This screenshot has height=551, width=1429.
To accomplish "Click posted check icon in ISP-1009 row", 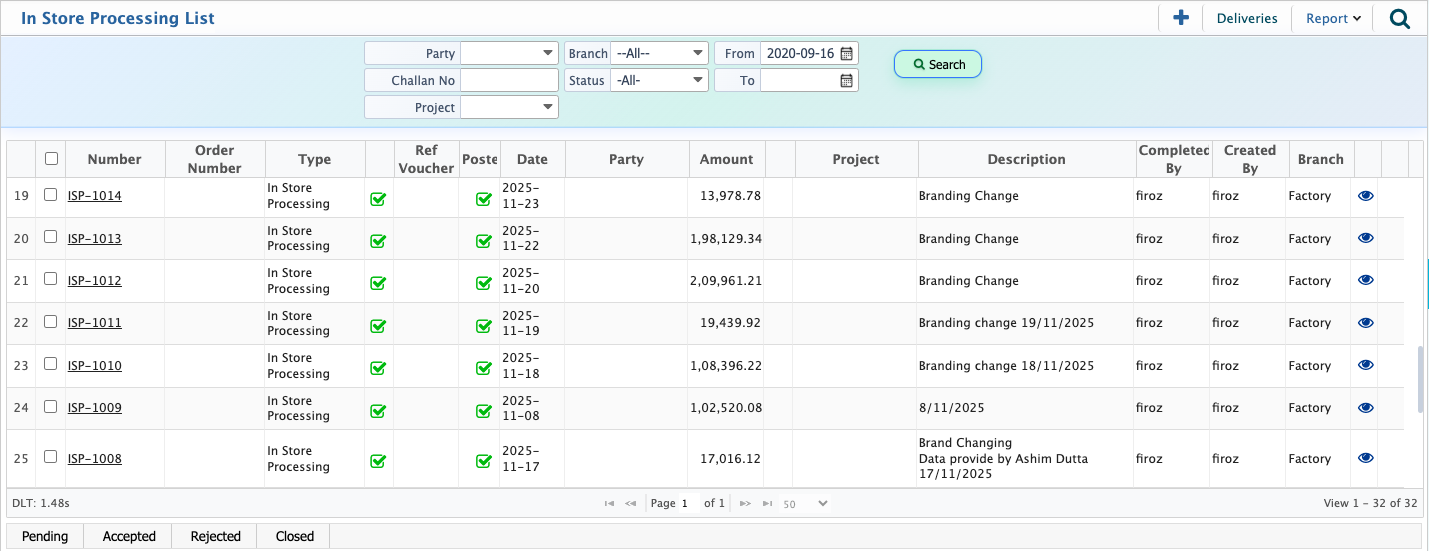I will click(x=484, y=410).
